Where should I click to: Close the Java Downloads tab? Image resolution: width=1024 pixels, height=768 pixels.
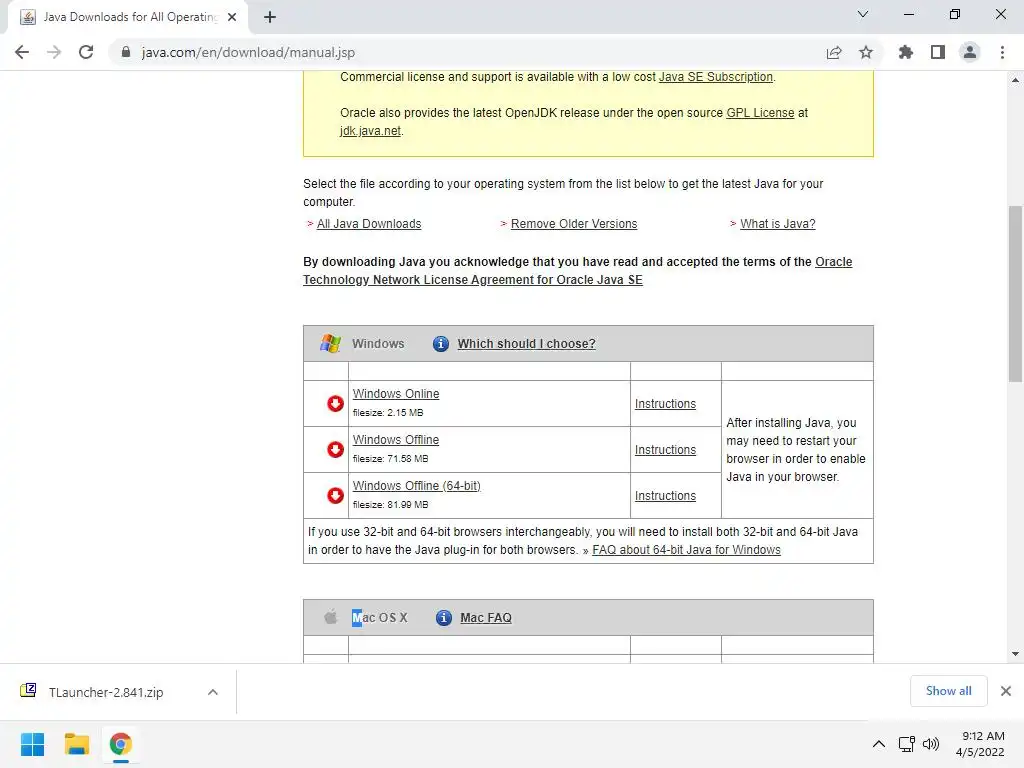pos(232,17)
